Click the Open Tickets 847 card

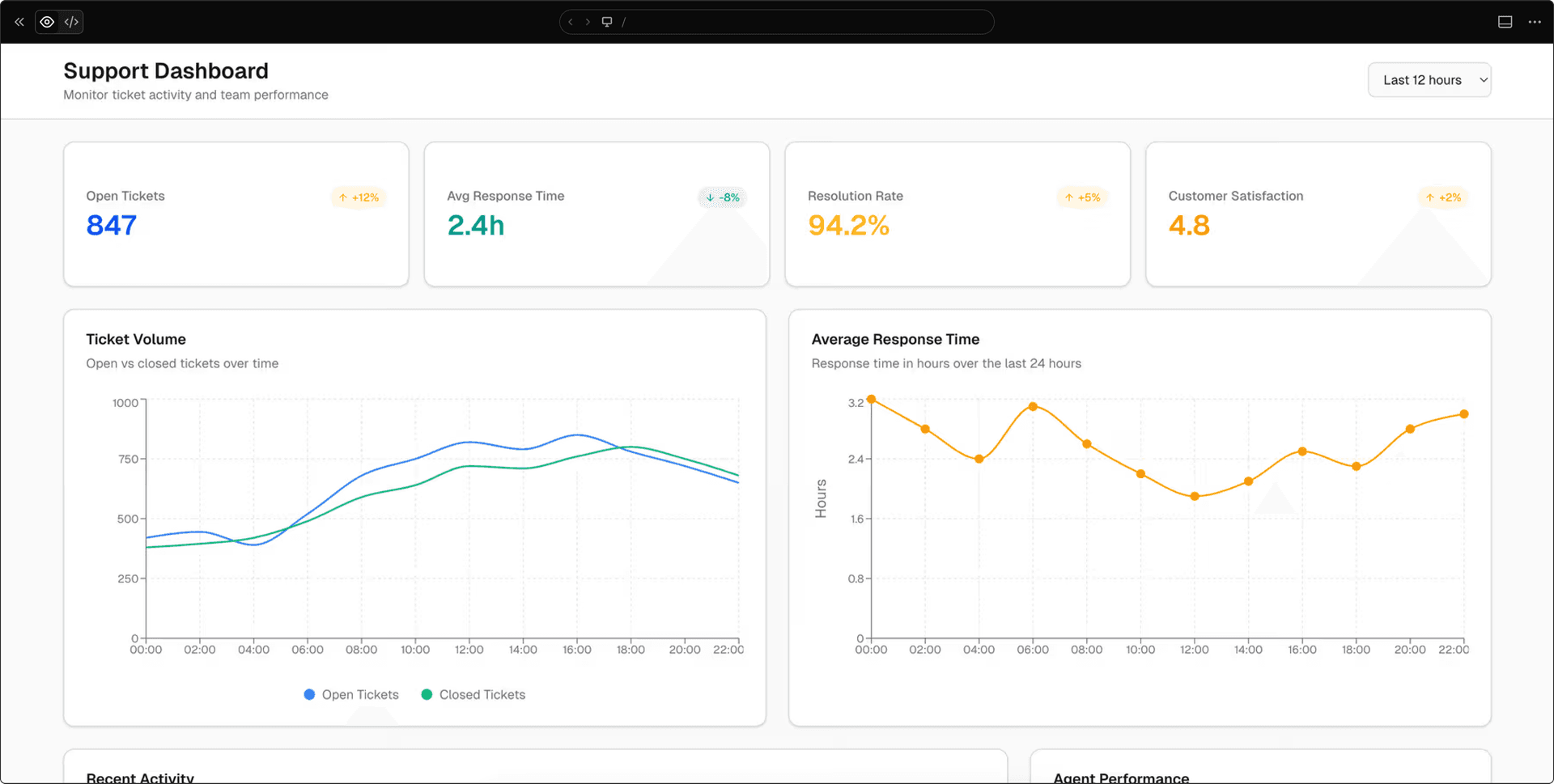236,214
